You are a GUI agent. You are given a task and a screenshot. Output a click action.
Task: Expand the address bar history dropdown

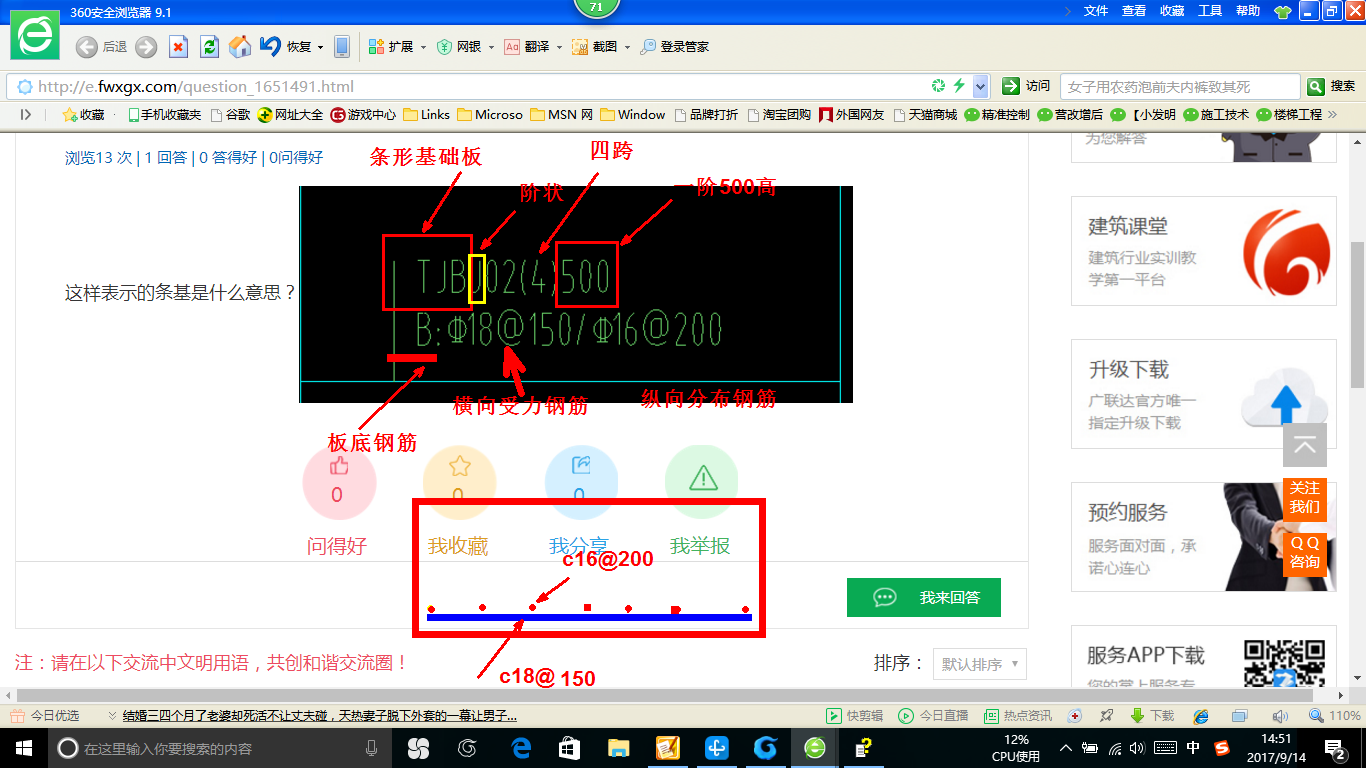(x=981, y=86)
